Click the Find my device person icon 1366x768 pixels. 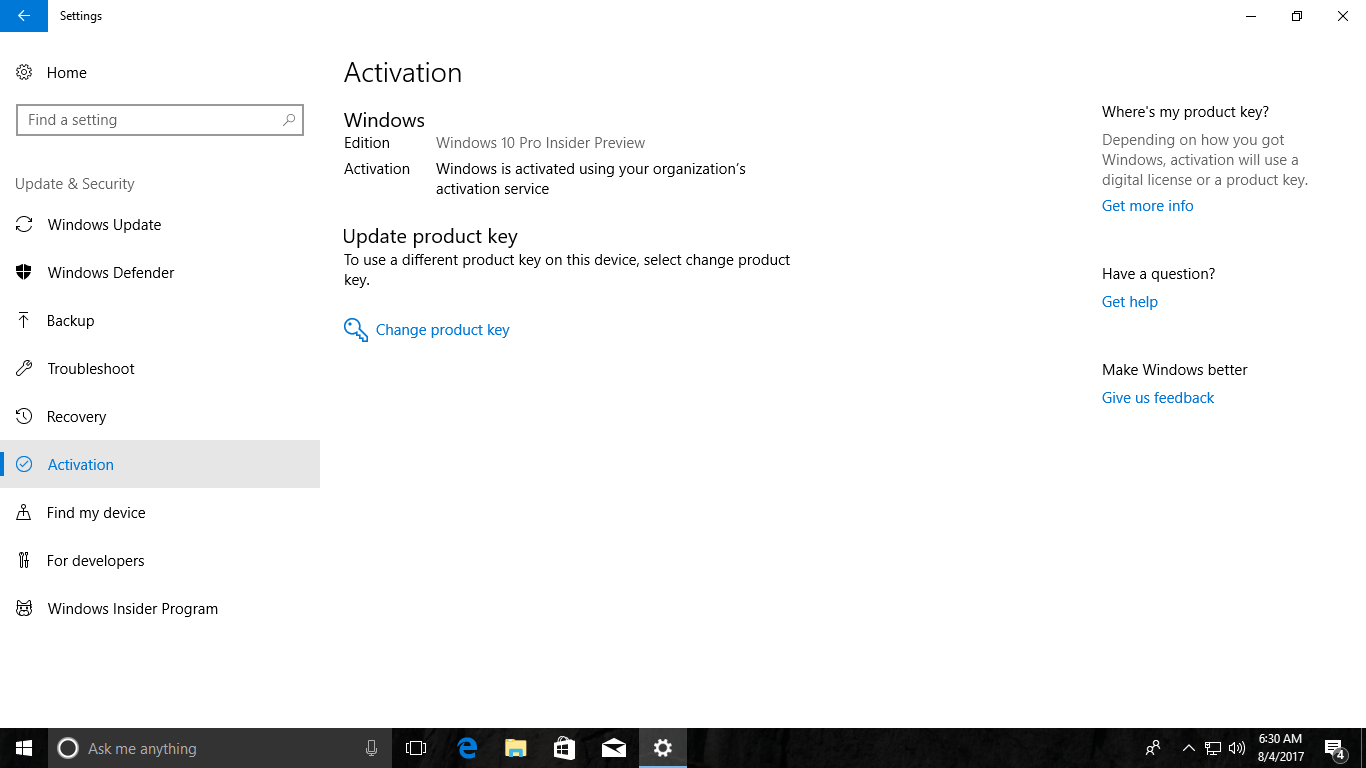tap(24, 512)
